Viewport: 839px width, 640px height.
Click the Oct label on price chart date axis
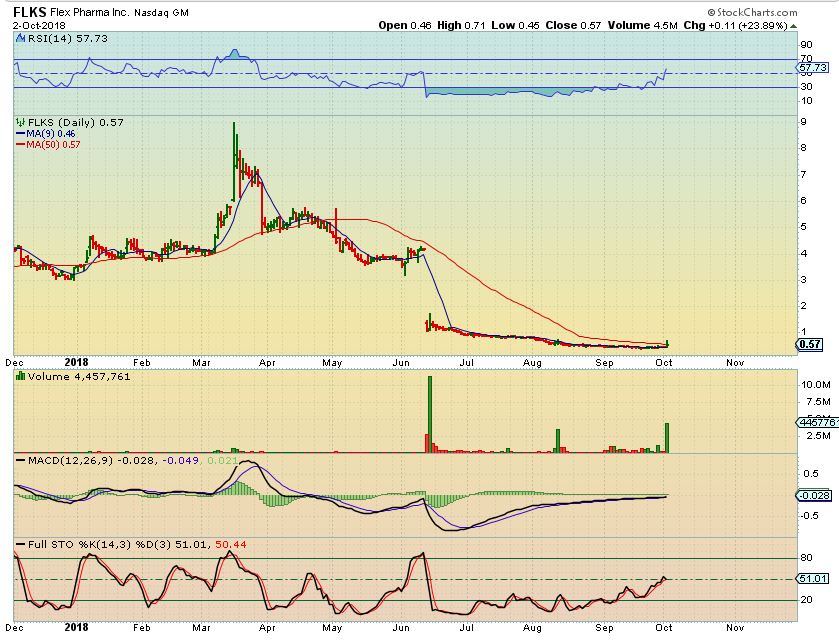[x=669, y=364]
